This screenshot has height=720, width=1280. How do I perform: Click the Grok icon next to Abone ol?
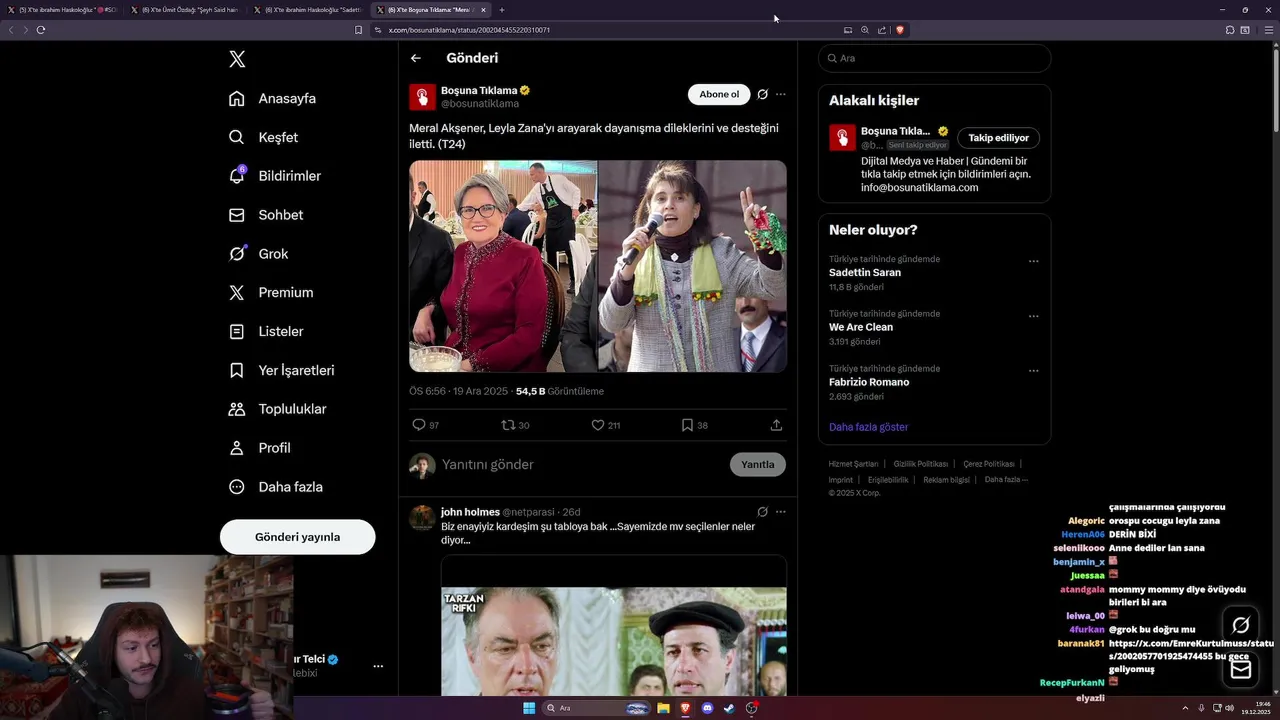762,94
